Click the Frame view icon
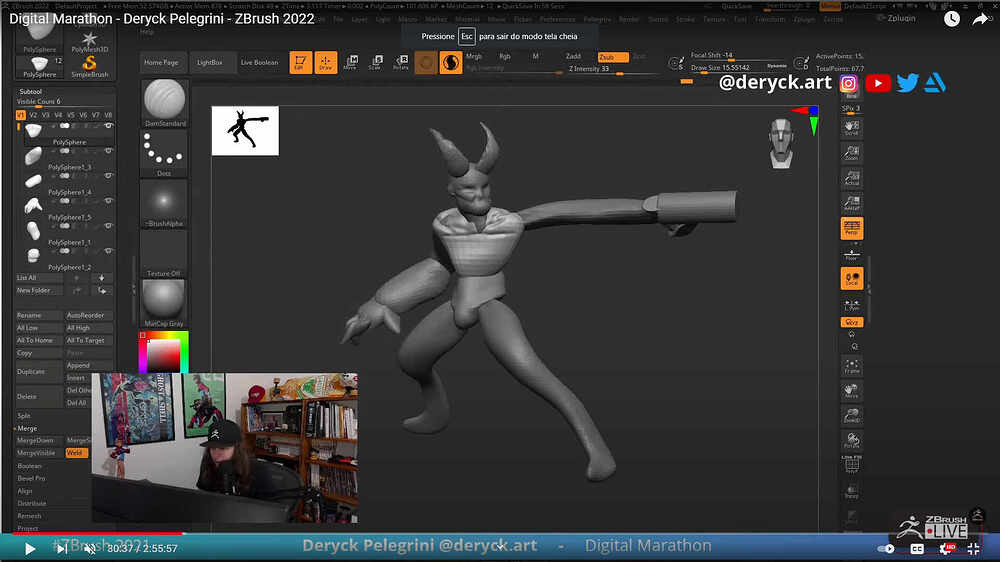Viewport: 1000px width, 562px height. (851, 366)
